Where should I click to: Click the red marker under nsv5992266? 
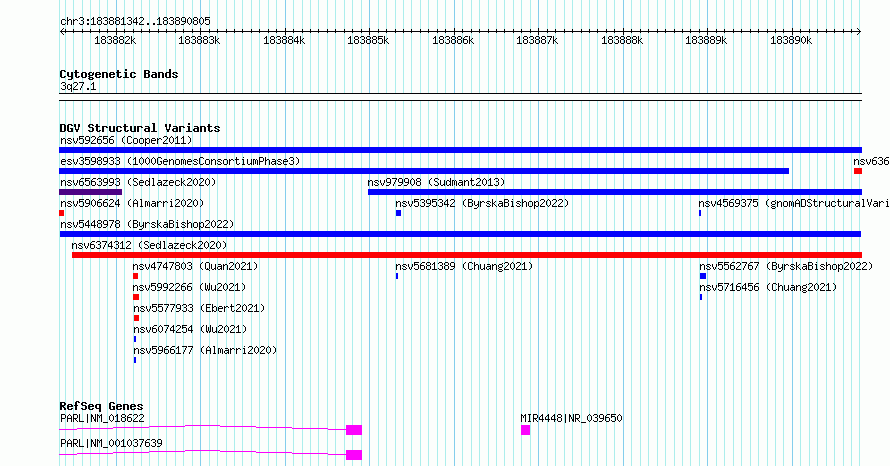click(x=136, y=297)
